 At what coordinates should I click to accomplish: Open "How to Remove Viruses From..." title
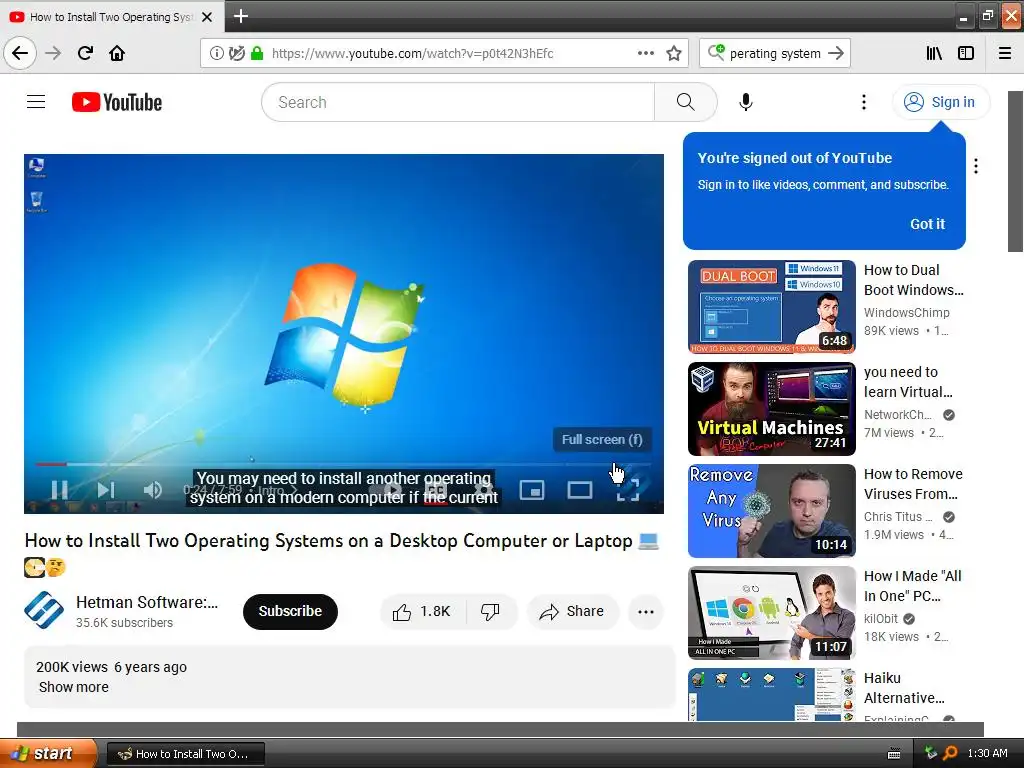tap(913, 484)
